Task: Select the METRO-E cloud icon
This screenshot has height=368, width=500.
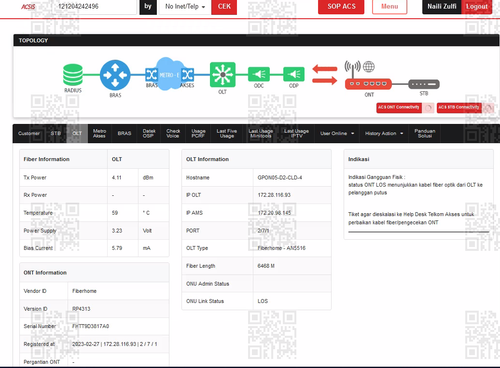Action: coord(169,74)
